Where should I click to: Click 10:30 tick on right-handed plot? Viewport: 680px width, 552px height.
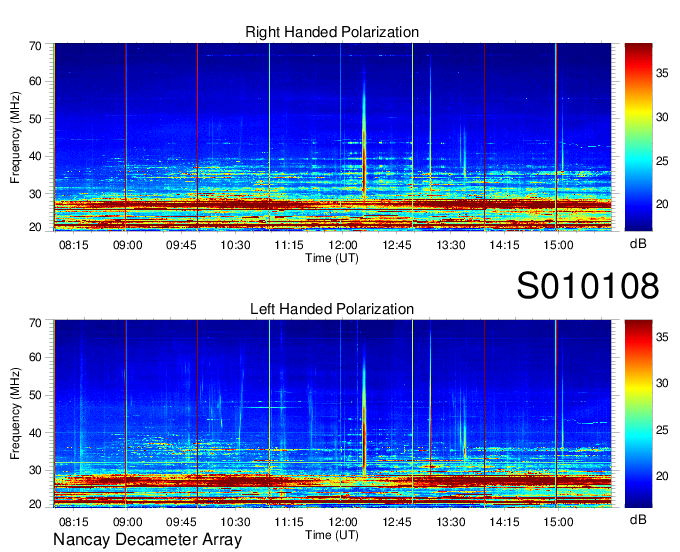pos(235,245)
